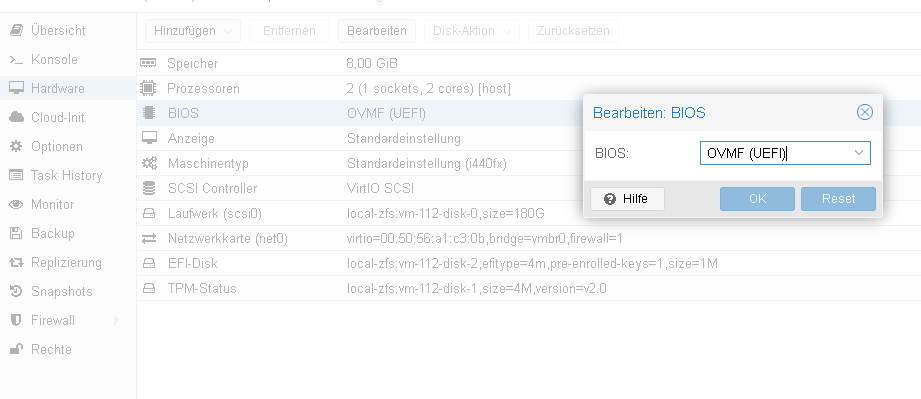This screenshot has height=399, width=921.
Task: Click the Optionen gear icon
Action: tap(16, 146)
